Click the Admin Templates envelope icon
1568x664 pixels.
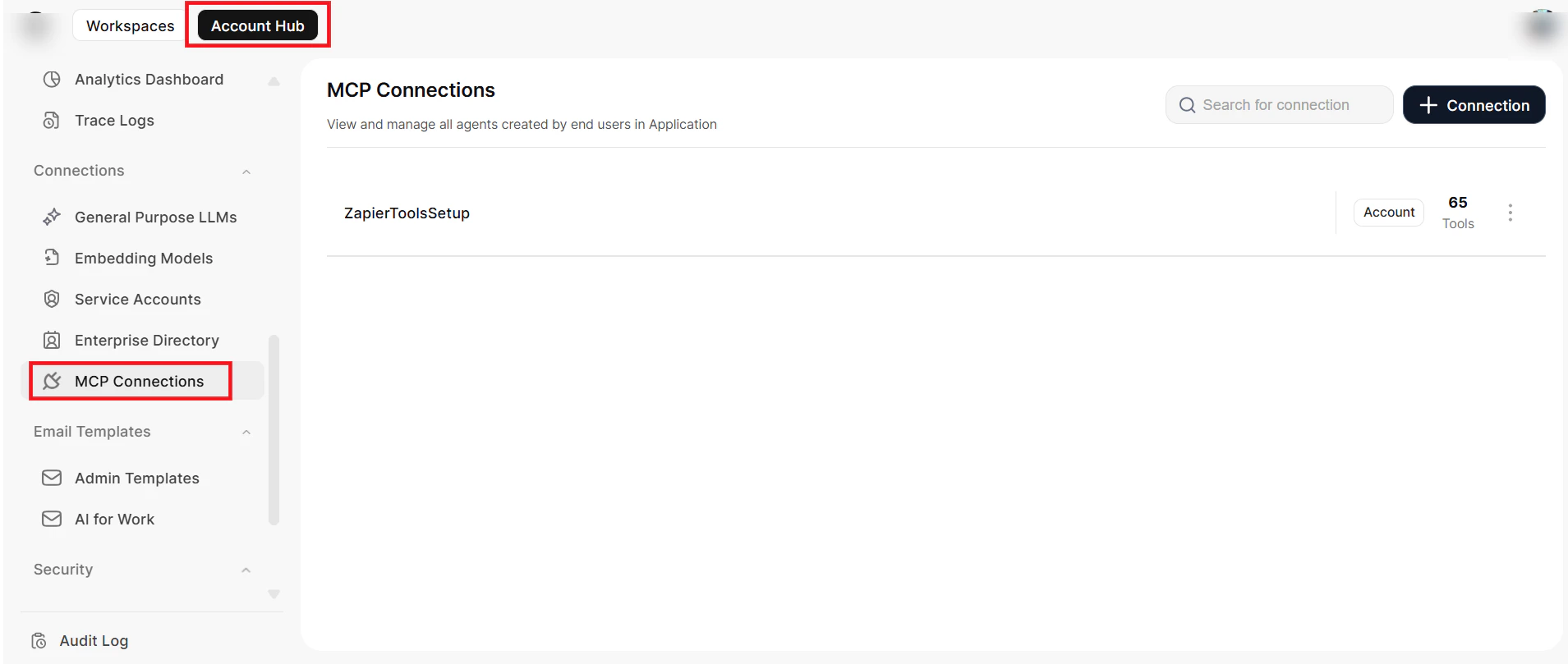tap(52, 478)
